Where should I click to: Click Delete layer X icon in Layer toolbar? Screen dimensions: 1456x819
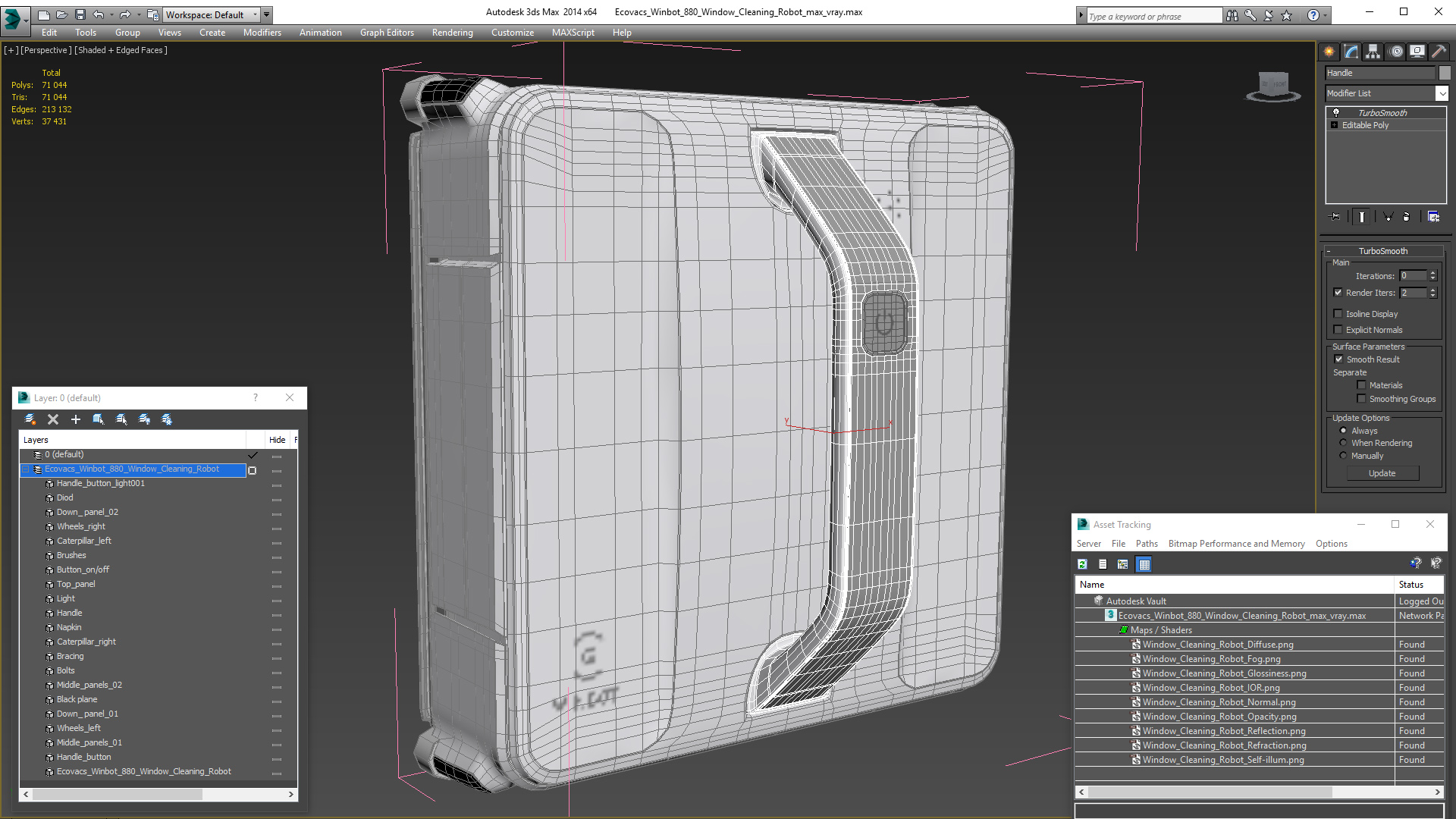tap(53, 419)
